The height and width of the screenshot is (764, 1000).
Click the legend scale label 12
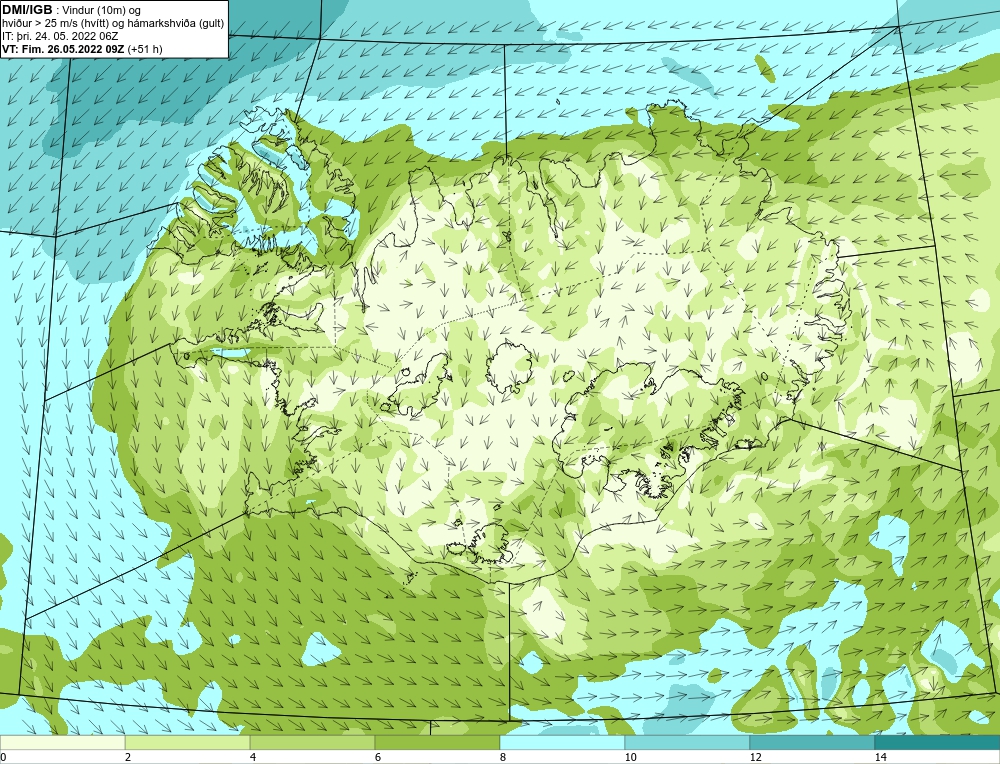756,757
